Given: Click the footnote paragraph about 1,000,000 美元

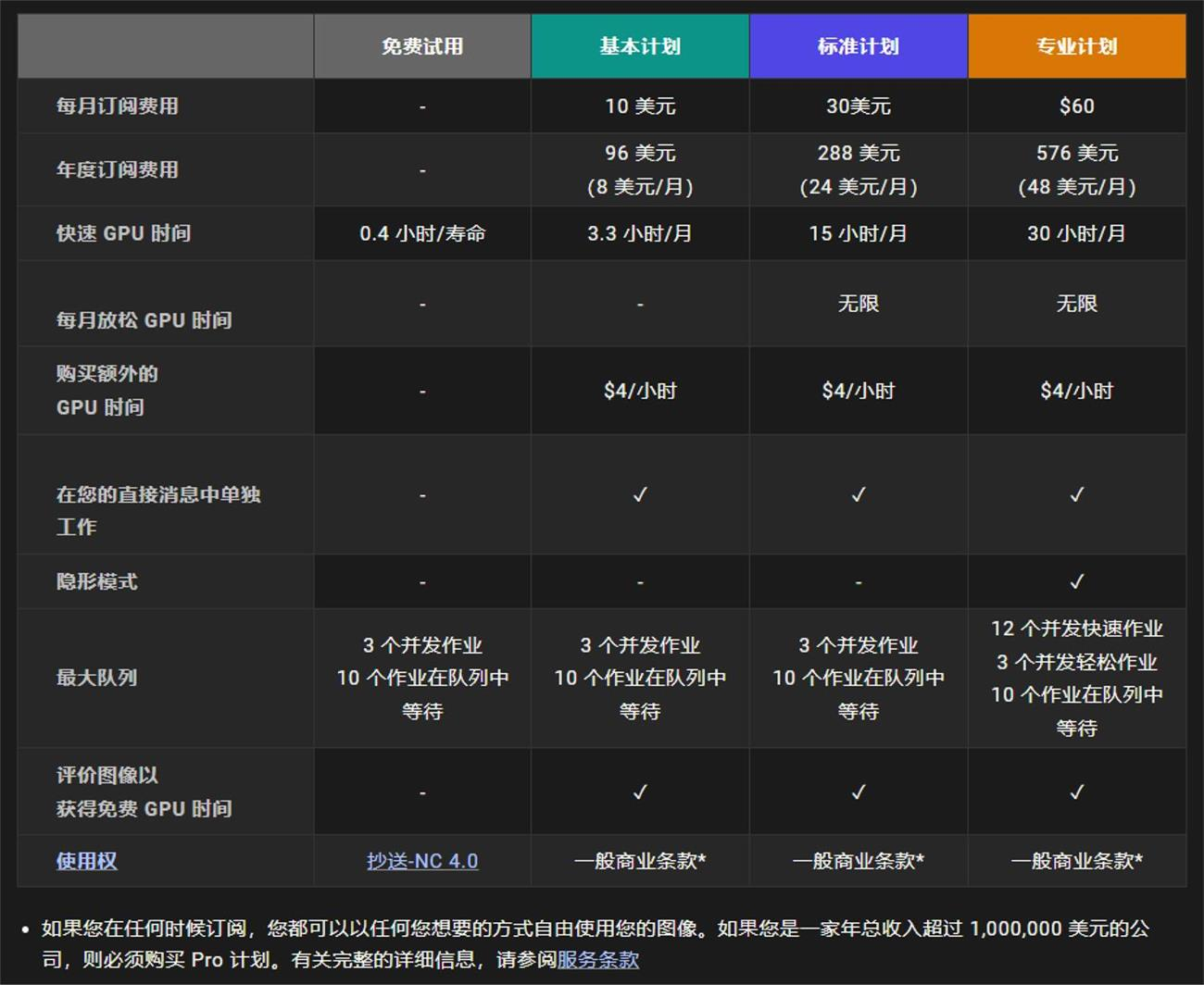Looking at the screenshot, I should coord(596,944).
